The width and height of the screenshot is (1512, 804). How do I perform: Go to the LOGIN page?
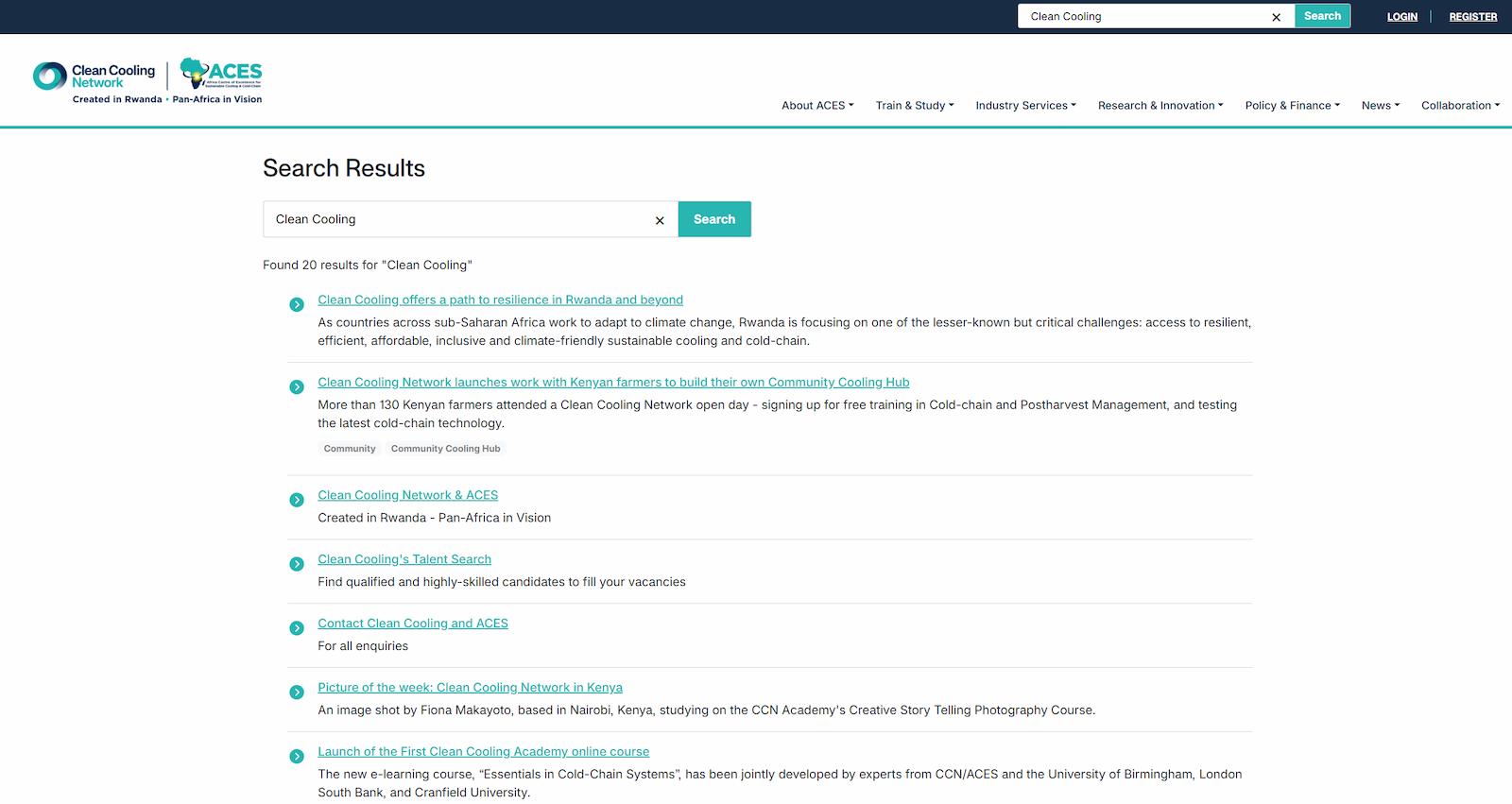click(1402, 17)
